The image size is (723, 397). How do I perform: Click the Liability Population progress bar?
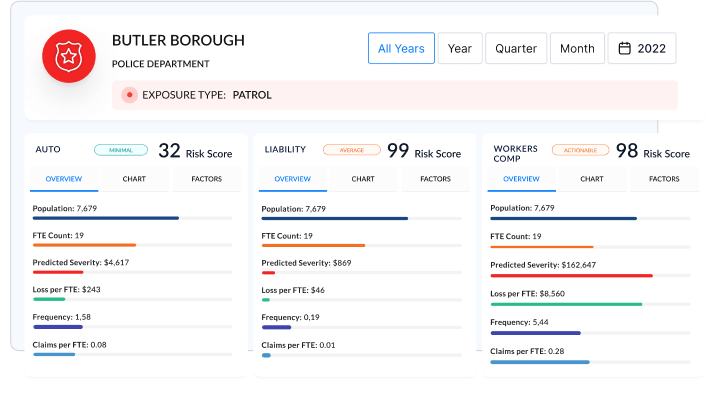(x=362, y=219)
